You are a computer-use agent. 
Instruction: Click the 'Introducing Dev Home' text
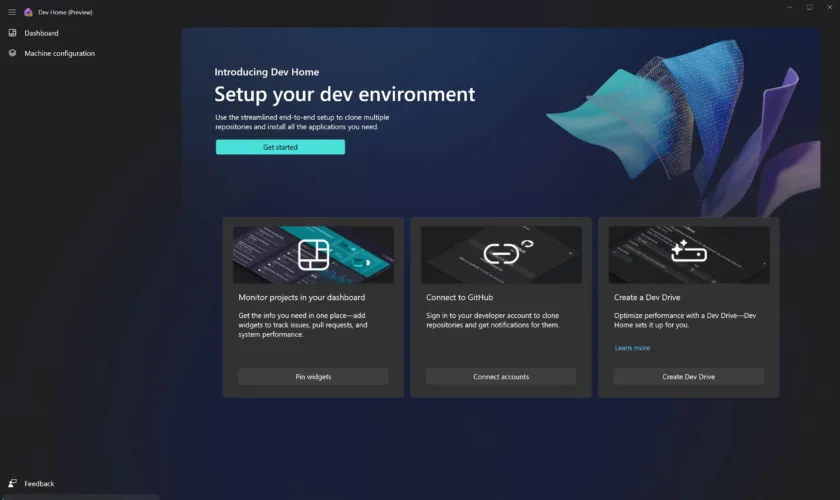(x=267, y=72)
